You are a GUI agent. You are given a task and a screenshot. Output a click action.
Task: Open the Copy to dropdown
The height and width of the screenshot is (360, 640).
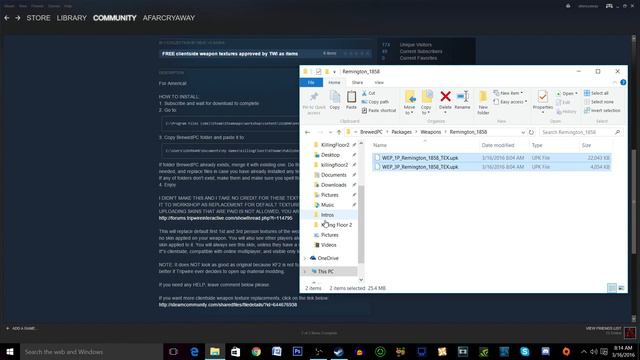coord(426,109)
